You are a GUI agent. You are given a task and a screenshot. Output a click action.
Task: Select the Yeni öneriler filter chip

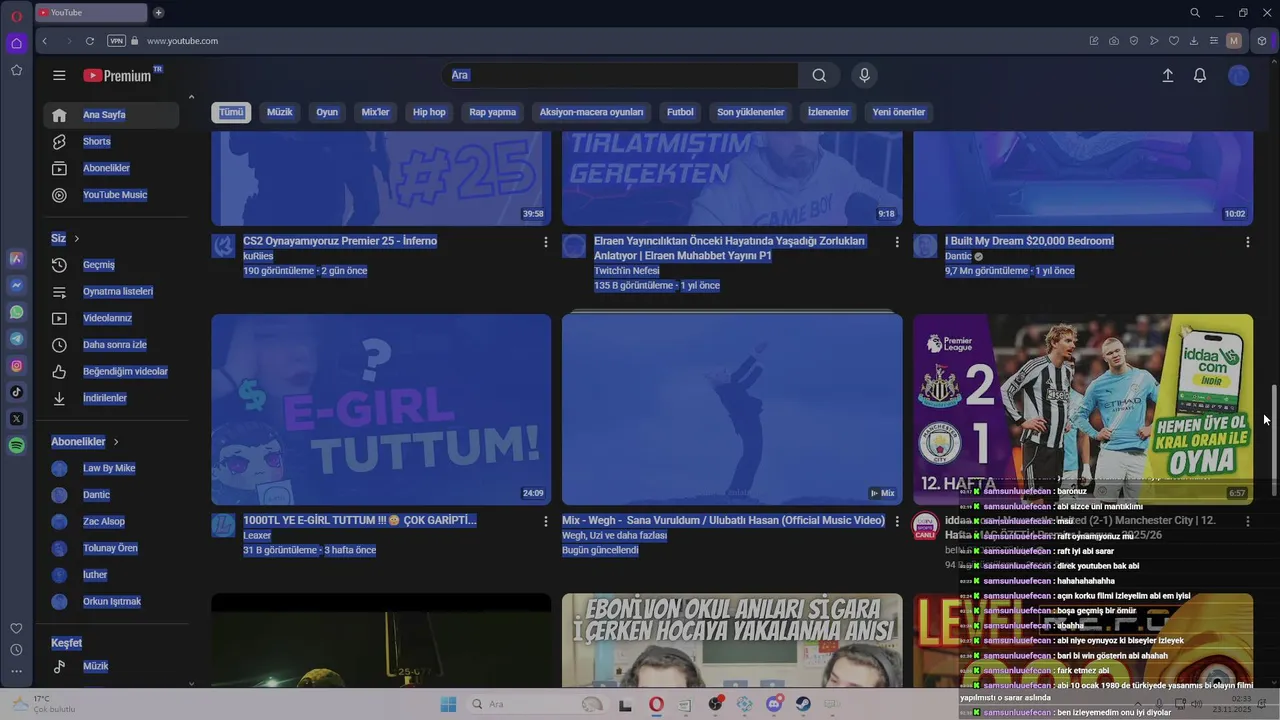click(899, 112)
